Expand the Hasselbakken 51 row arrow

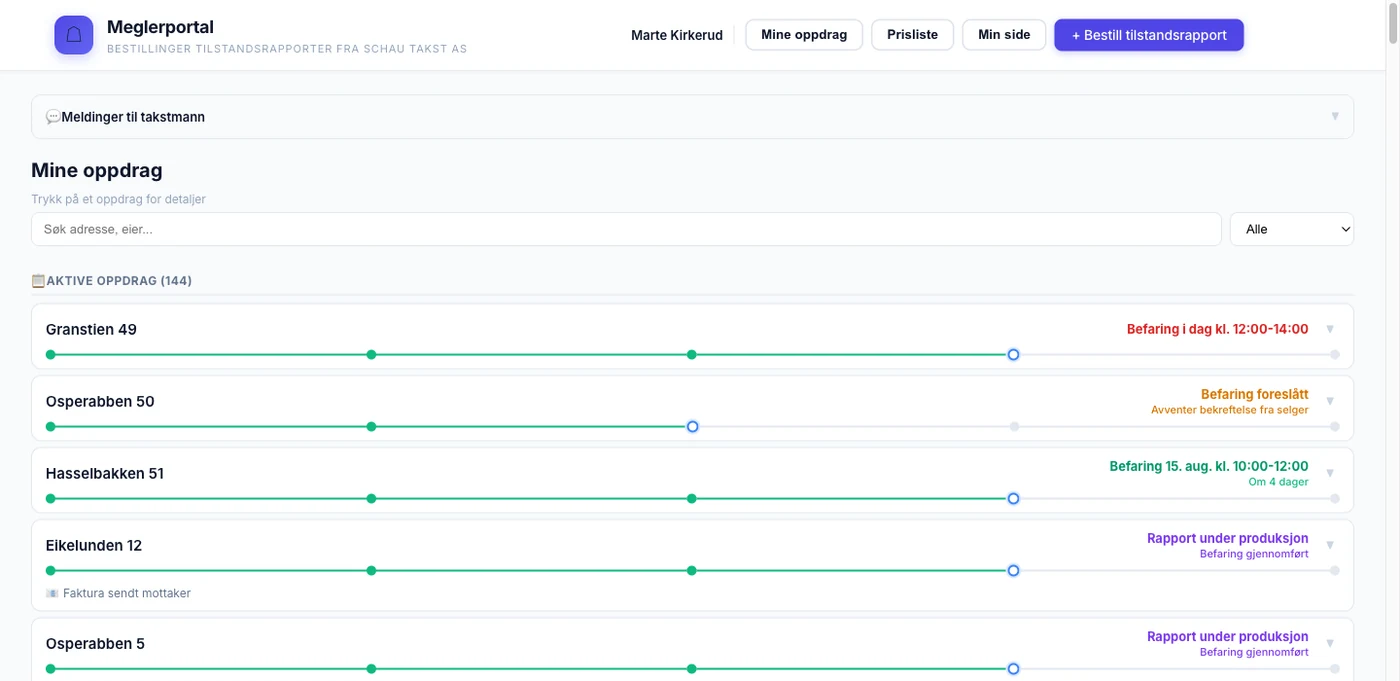tap(1330, 473)
